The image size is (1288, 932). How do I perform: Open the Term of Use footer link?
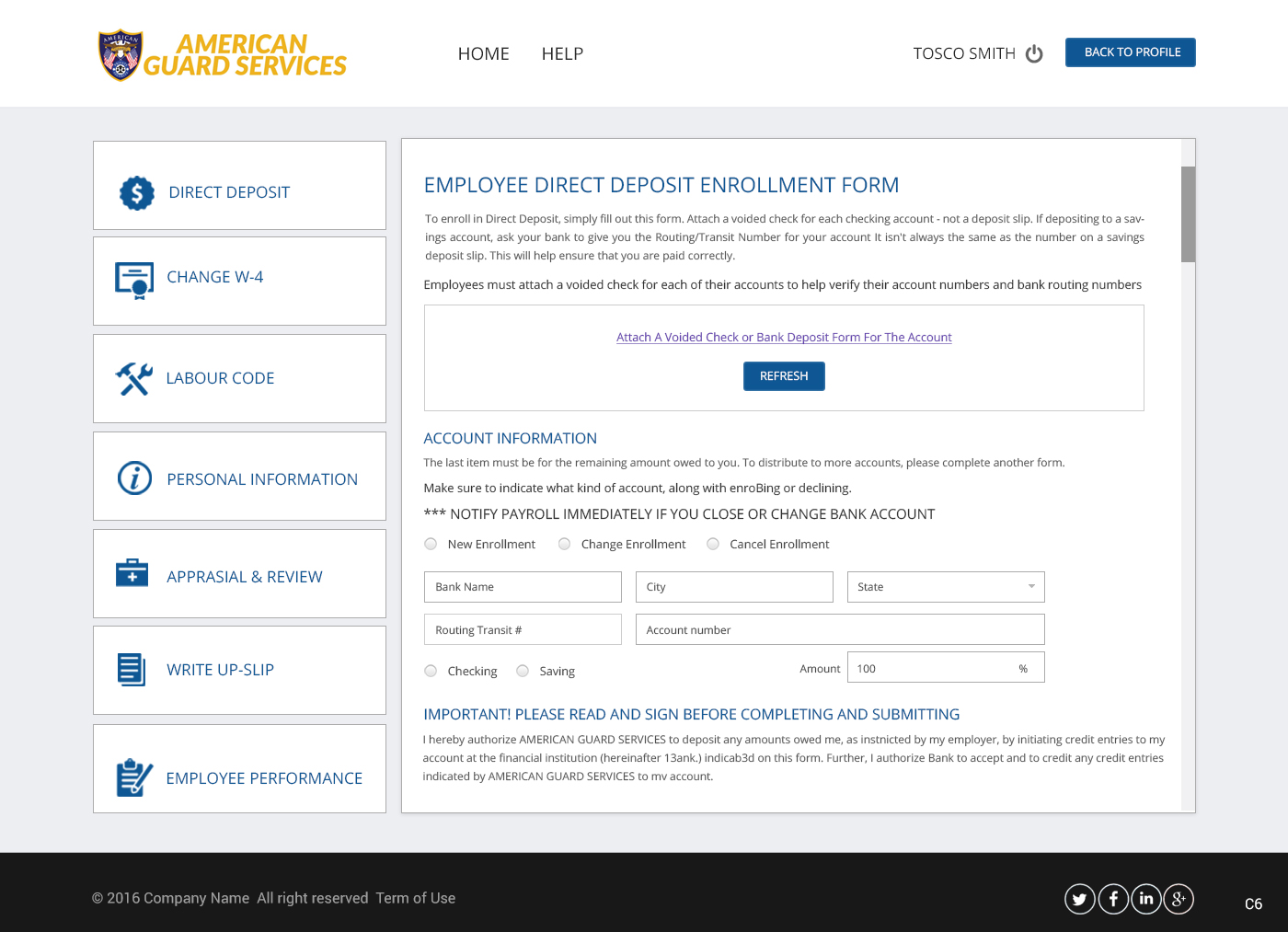pyautogui.click(x=415, y=898)
